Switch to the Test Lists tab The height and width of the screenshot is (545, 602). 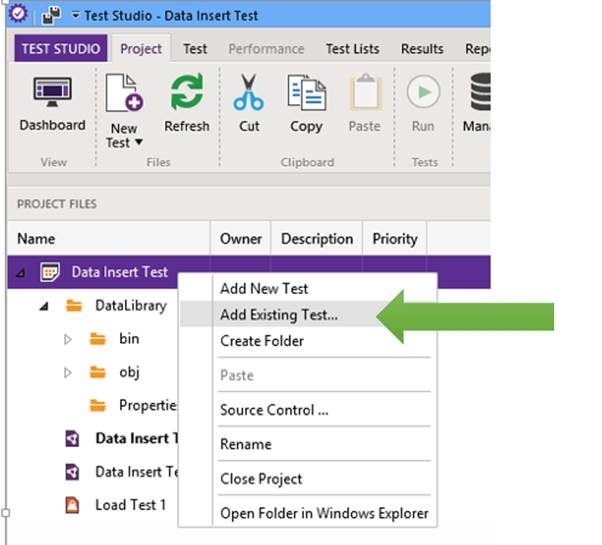(354, 49)
